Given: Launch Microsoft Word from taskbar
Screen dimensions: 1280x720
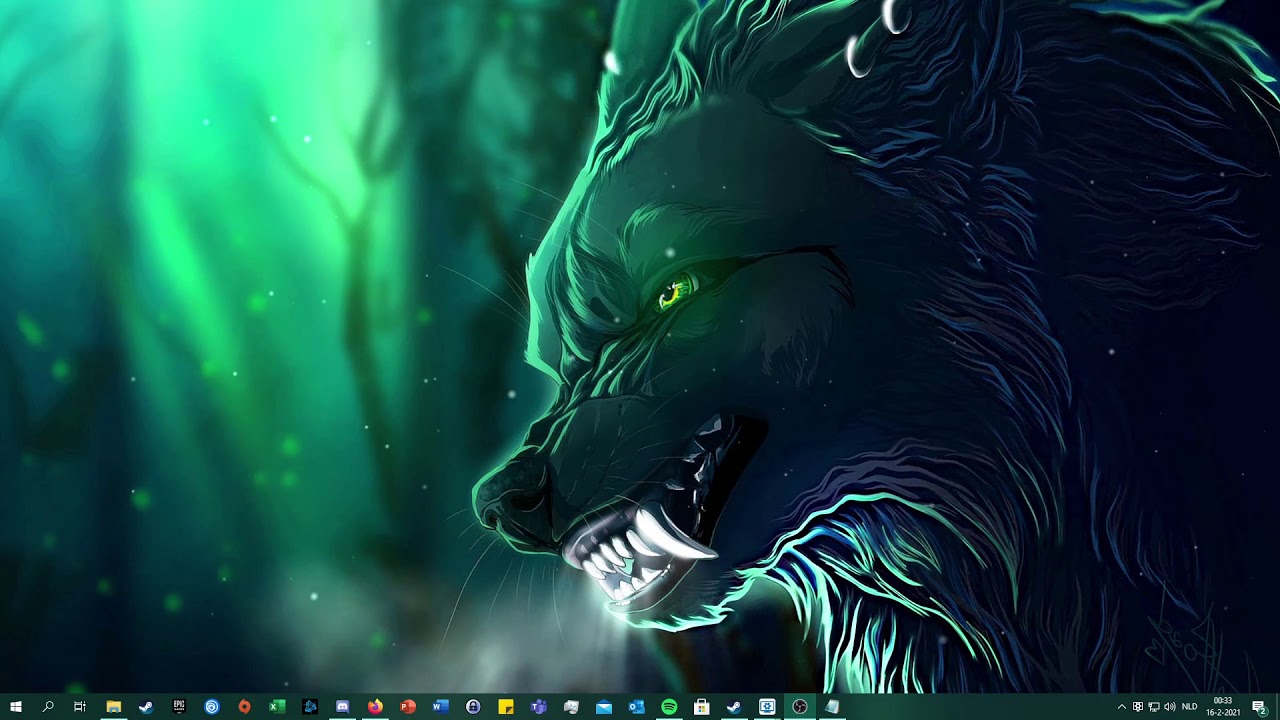Looking at the screenshot, I should [x=440, y=707].
